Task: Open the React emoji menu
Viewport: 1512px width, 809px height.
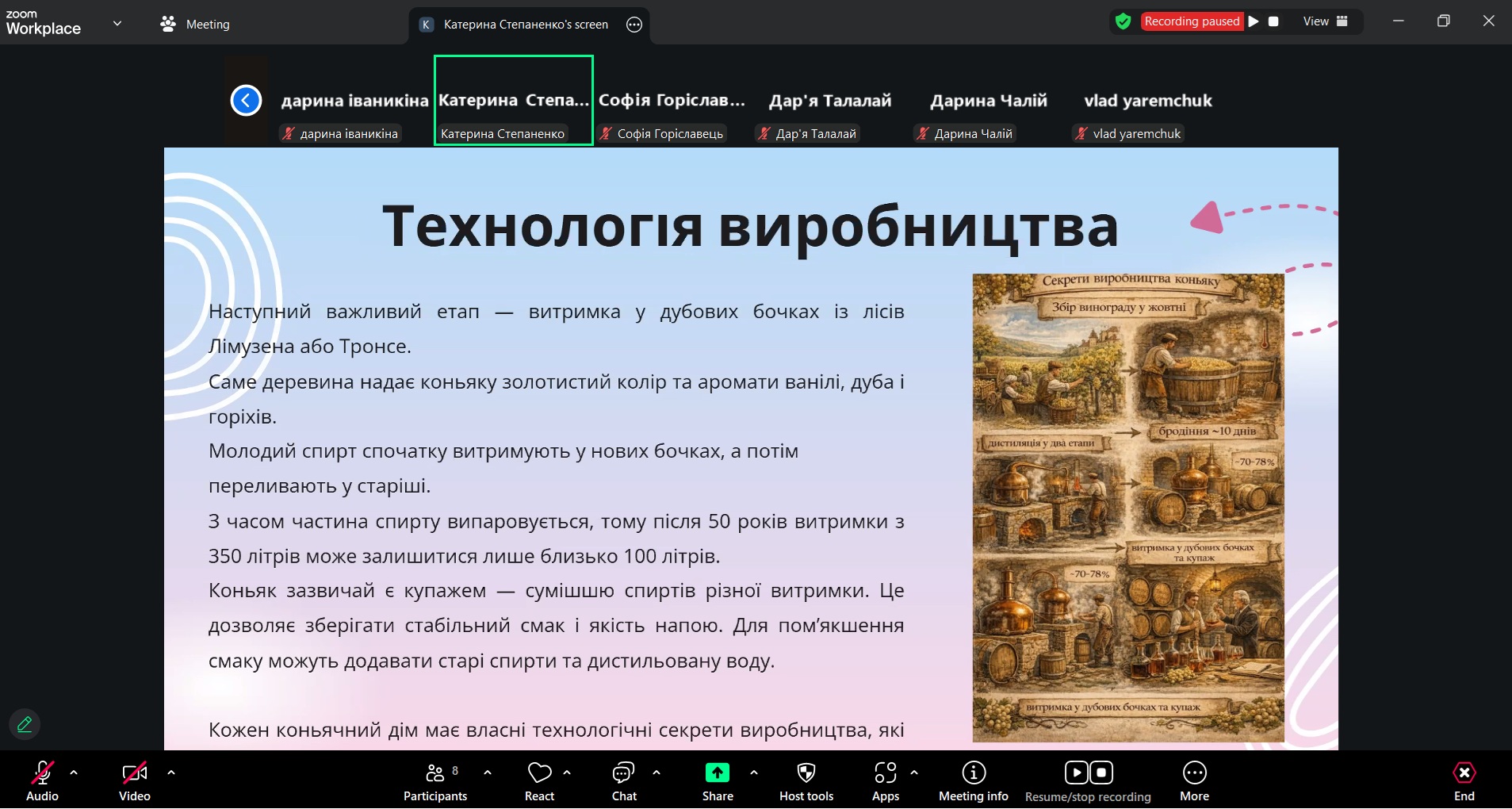Action: (x=539, y=781)
